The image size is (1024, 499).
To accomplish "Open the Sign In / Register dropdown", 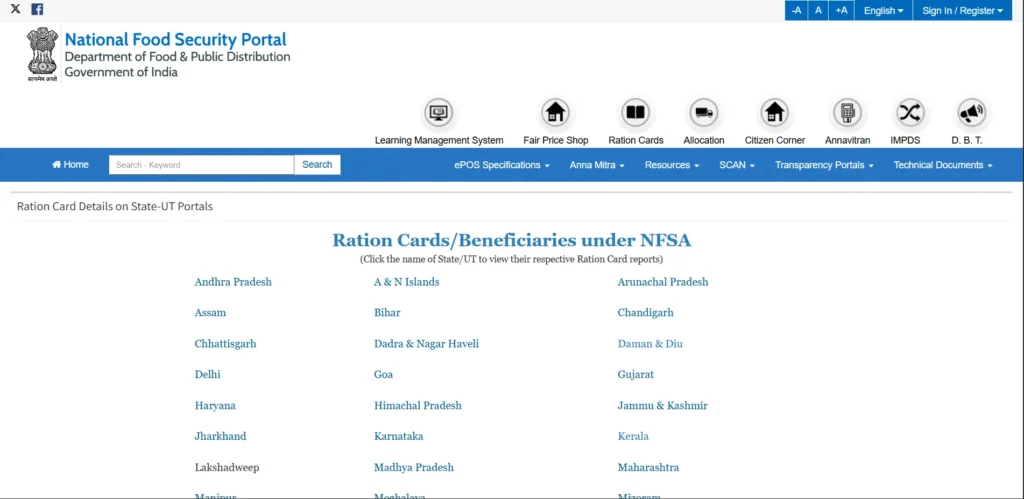I will 962,10.
